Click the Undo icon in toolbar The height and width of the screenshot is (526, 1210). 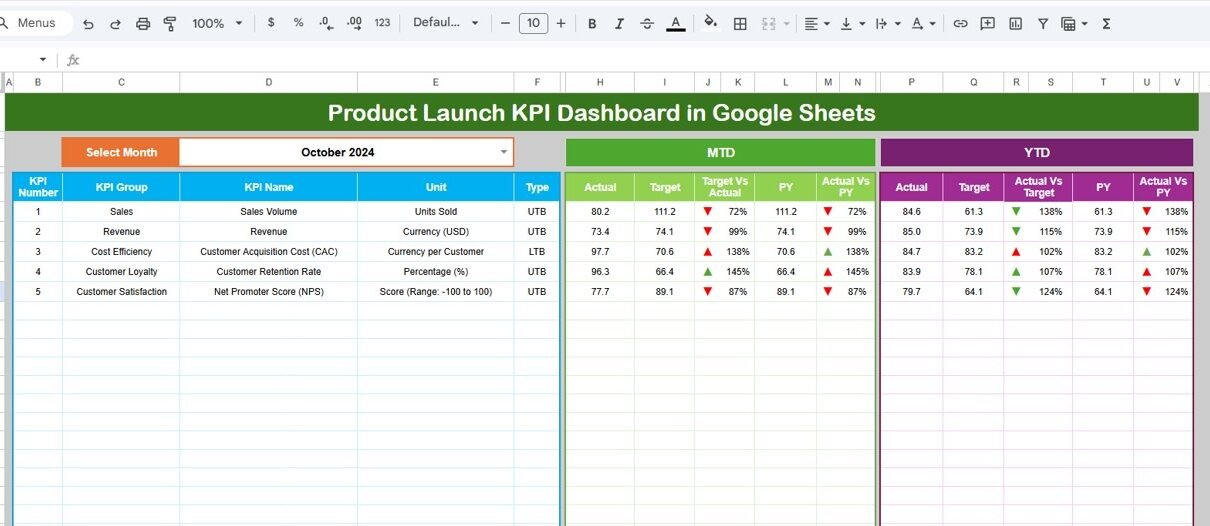pyautogui.click(x=89, y=23)
